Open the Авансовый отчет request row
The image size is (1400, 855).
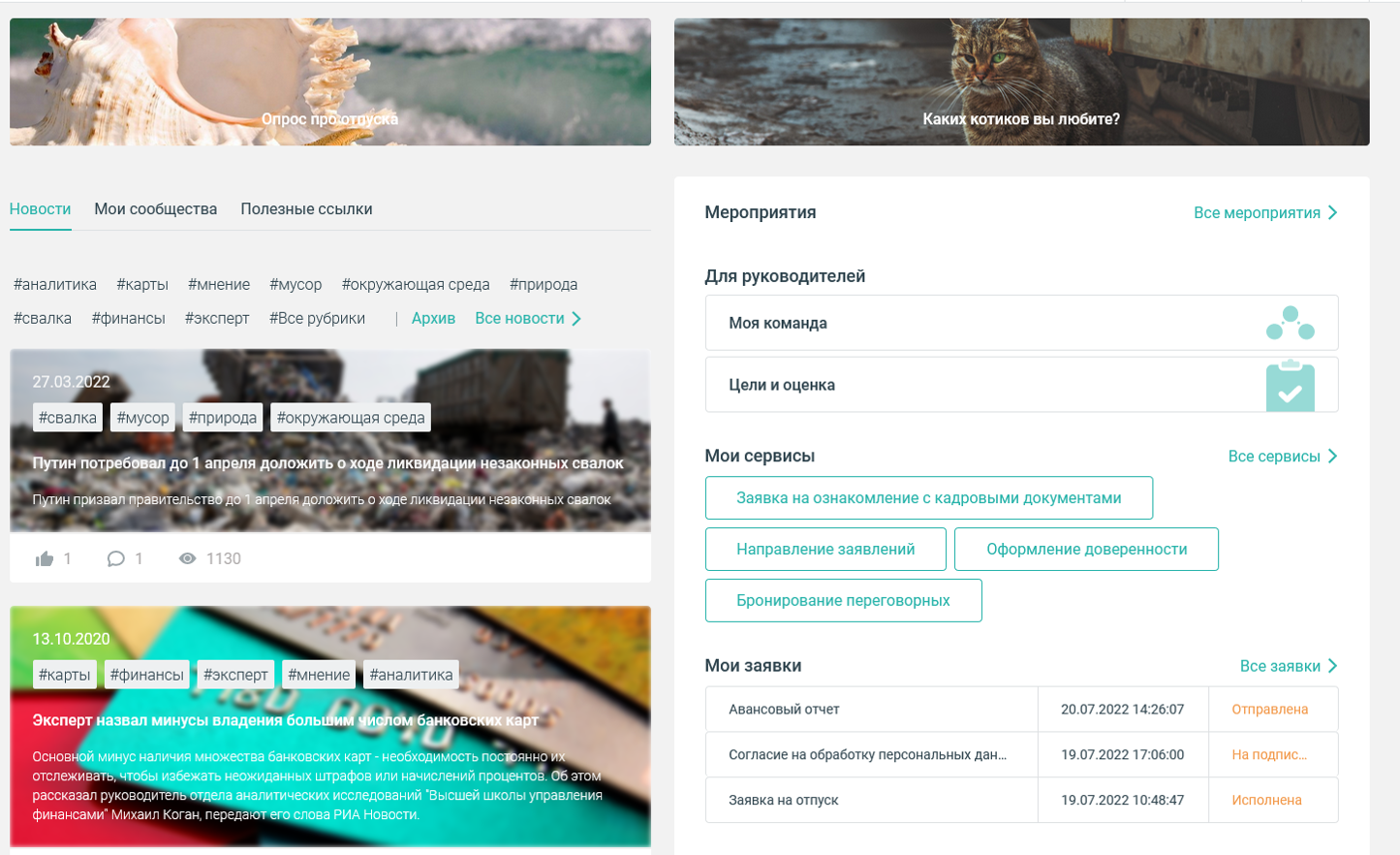871,709
